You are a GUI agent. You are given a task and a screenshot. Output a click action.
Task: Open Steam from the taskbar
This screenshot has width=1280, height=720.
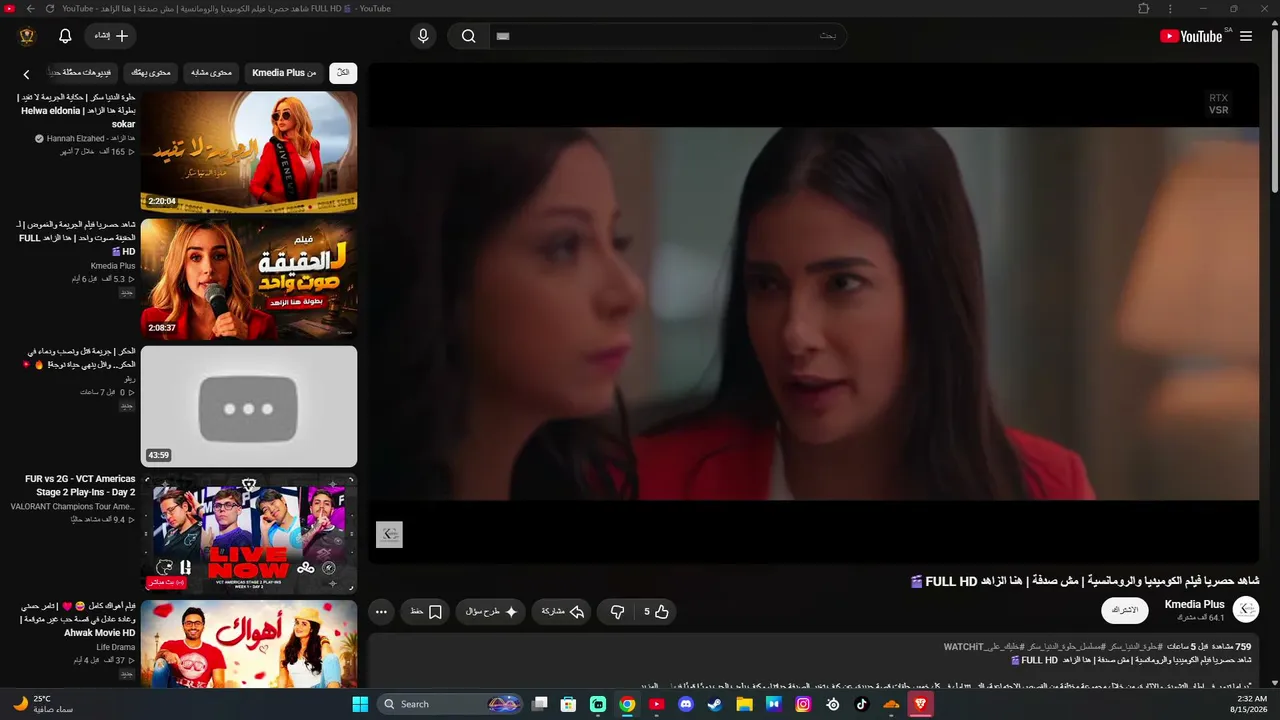coord(715,704)
